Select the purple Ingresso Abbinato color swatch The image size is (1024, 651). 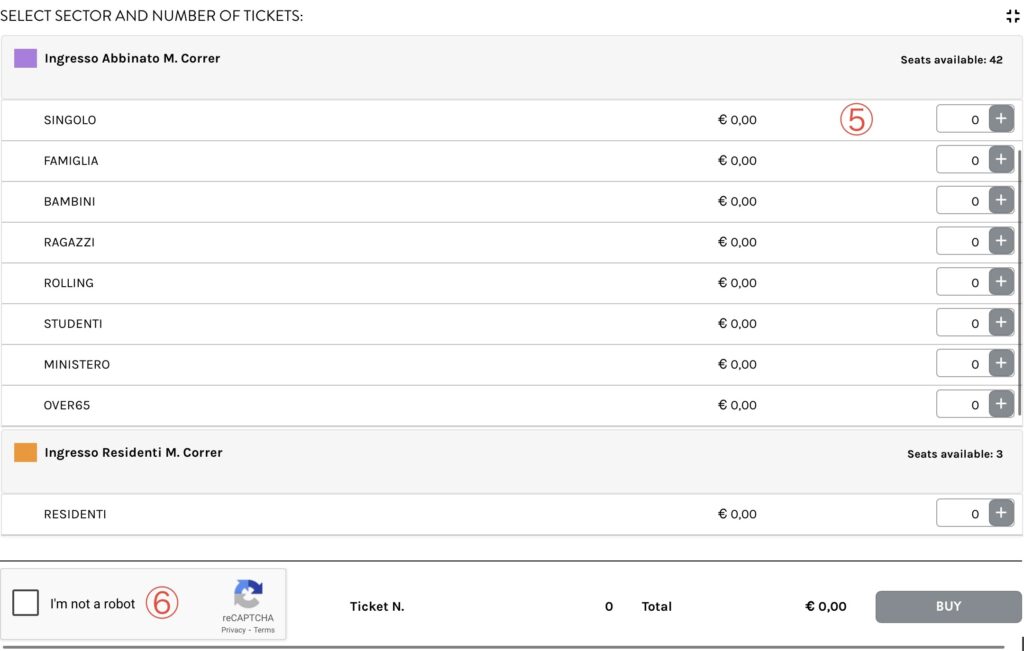[26, 58]
